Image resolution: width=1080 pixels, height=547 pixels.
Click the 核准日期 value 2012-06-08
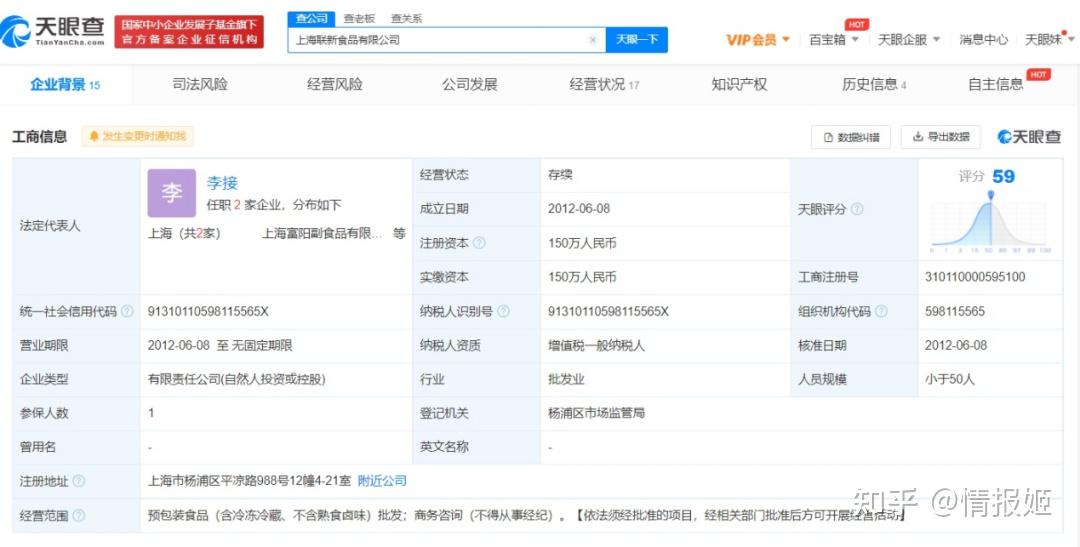click(956, 345)
